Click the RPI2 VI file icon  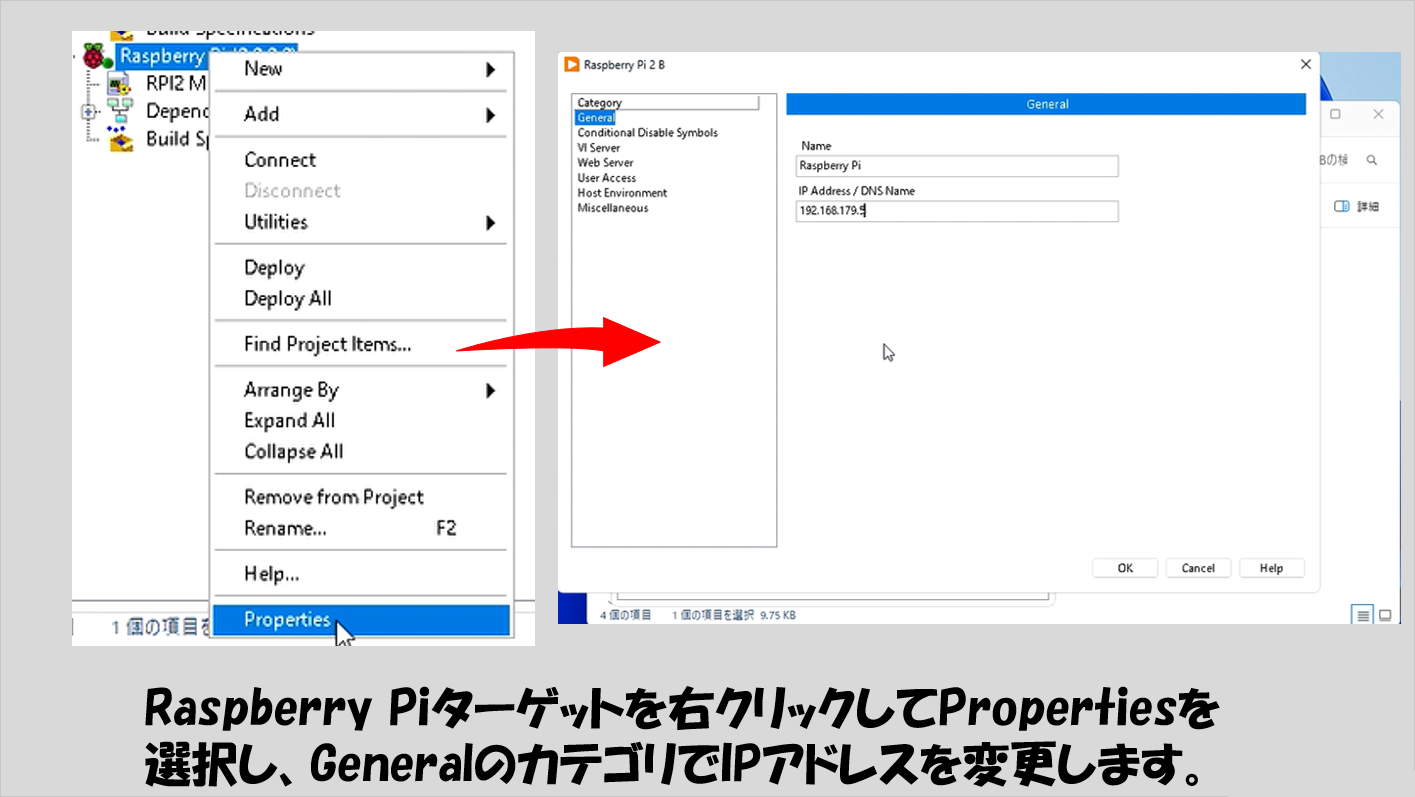[119, 84]
